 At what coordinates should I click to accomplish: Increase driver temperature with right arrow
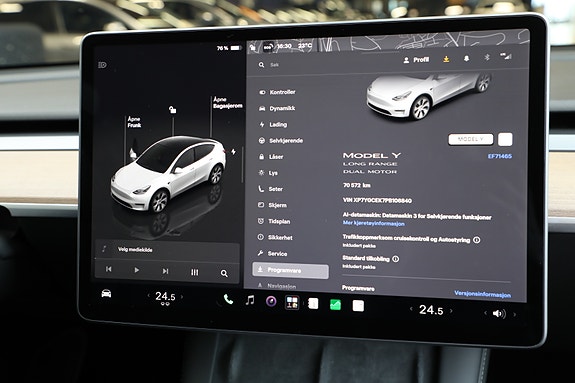pos(182,297)
